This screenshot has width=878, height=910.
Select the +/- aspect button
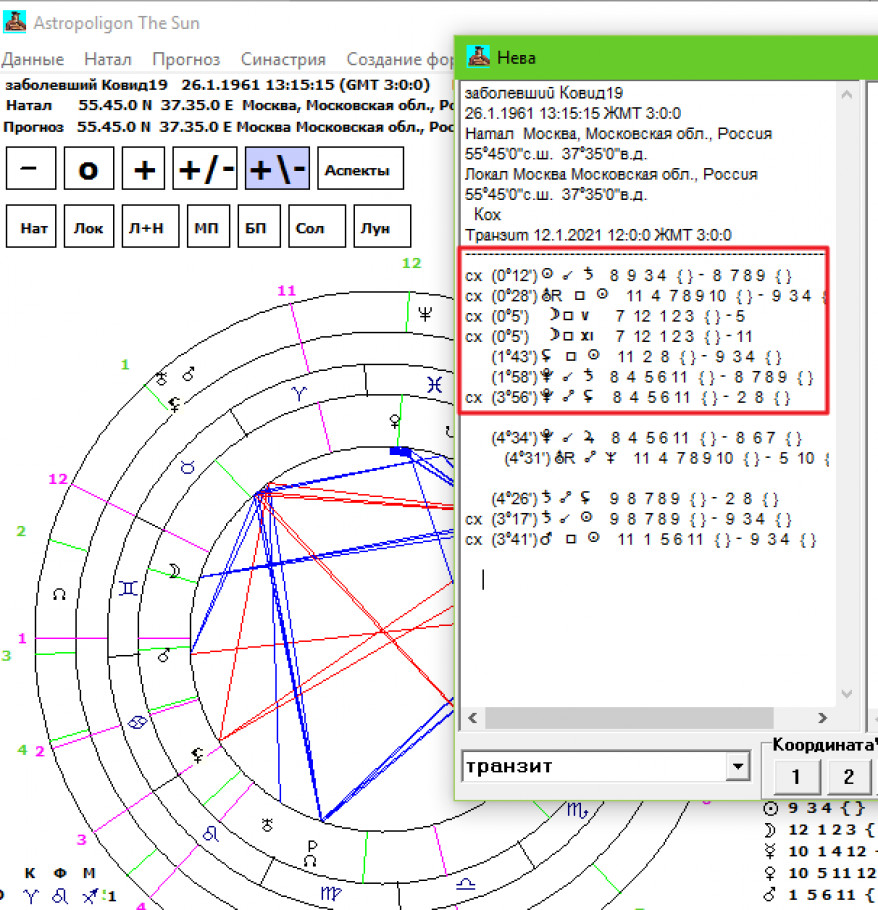tap(205, 168)
